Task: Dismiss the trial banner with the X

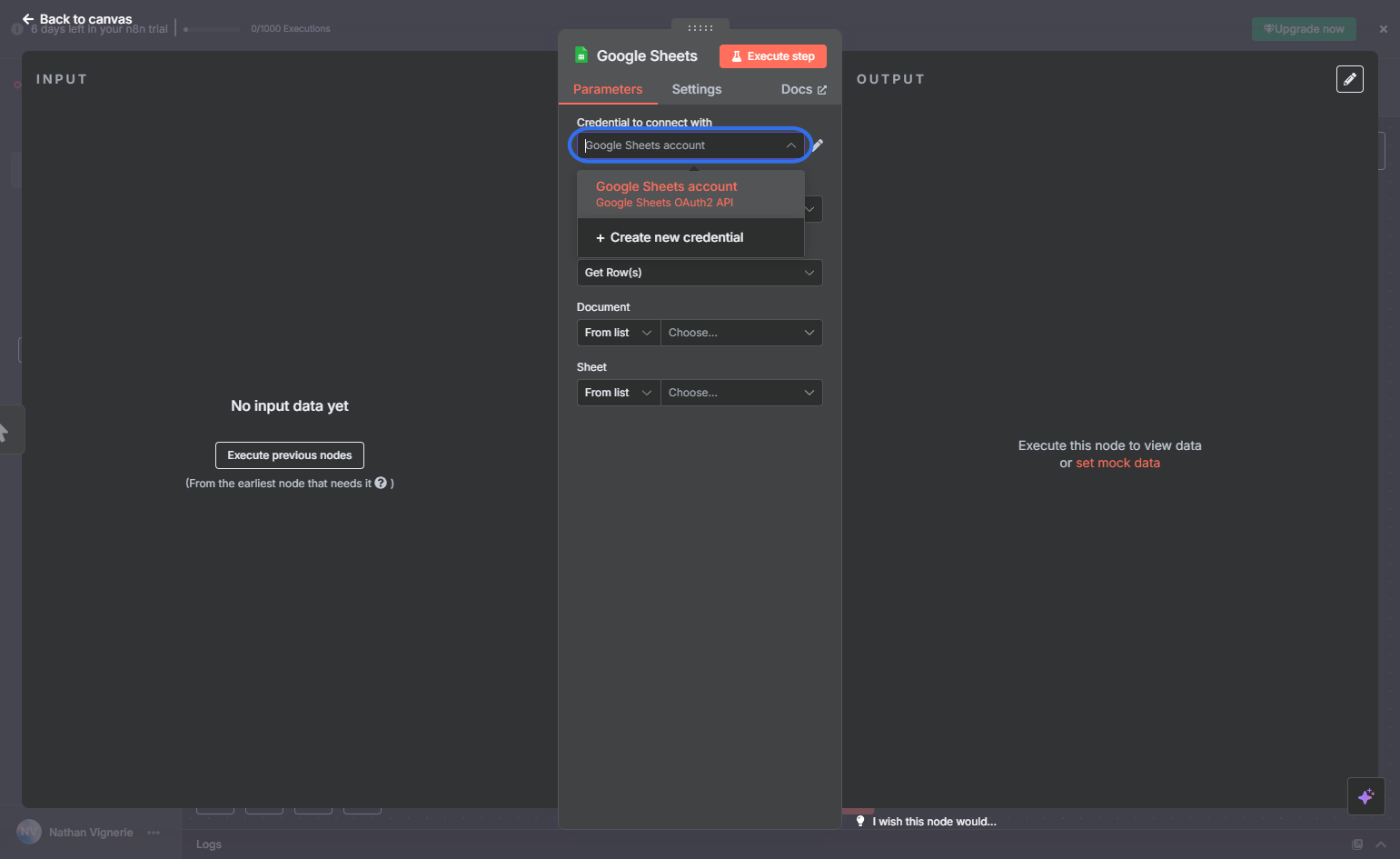Action: click(x=1384, y=29)
